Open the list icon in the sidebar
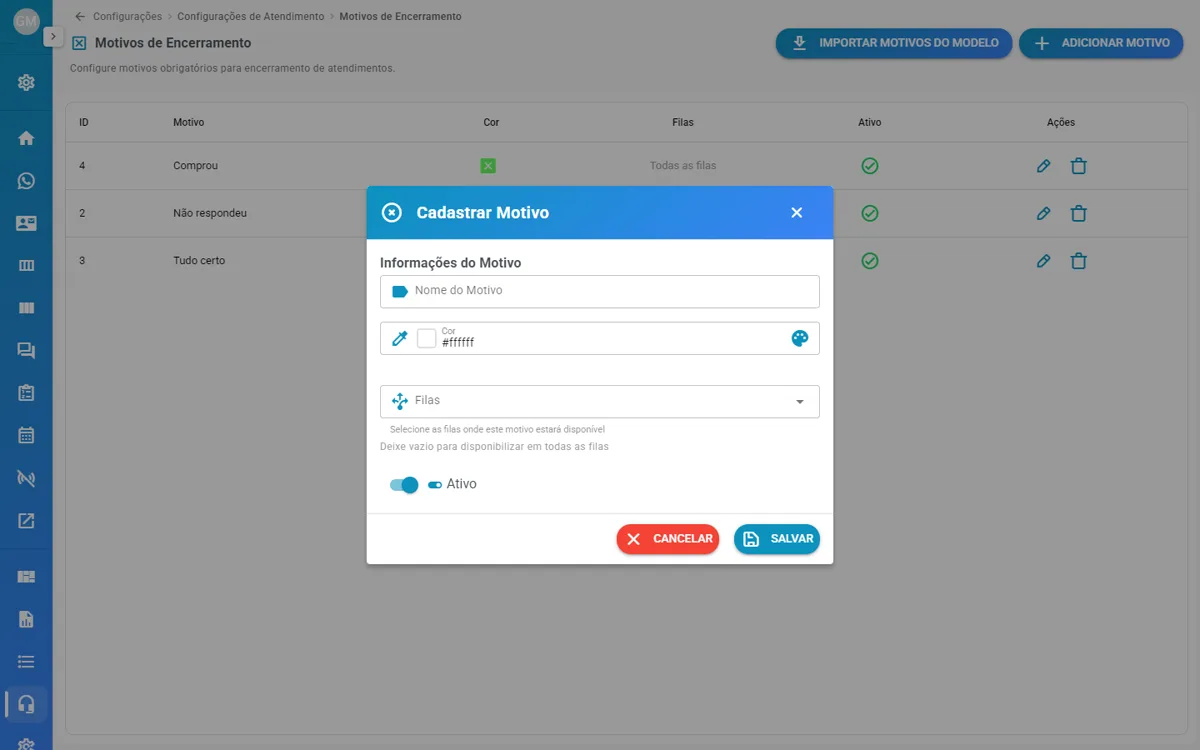Viewport: 1200px width, 750px height. click(x=26, y=661)
